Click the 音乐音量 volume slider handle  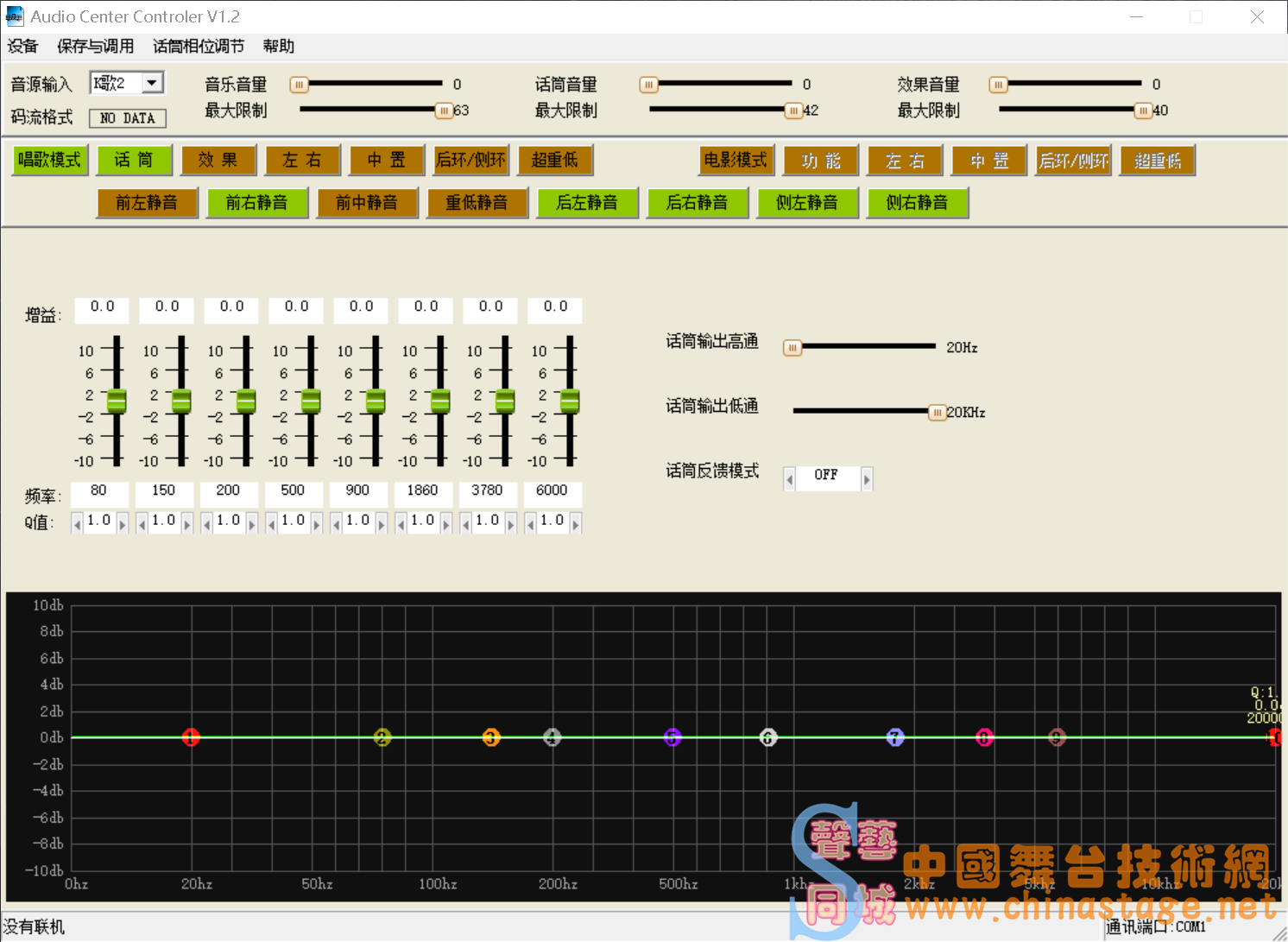coord(299,84)
